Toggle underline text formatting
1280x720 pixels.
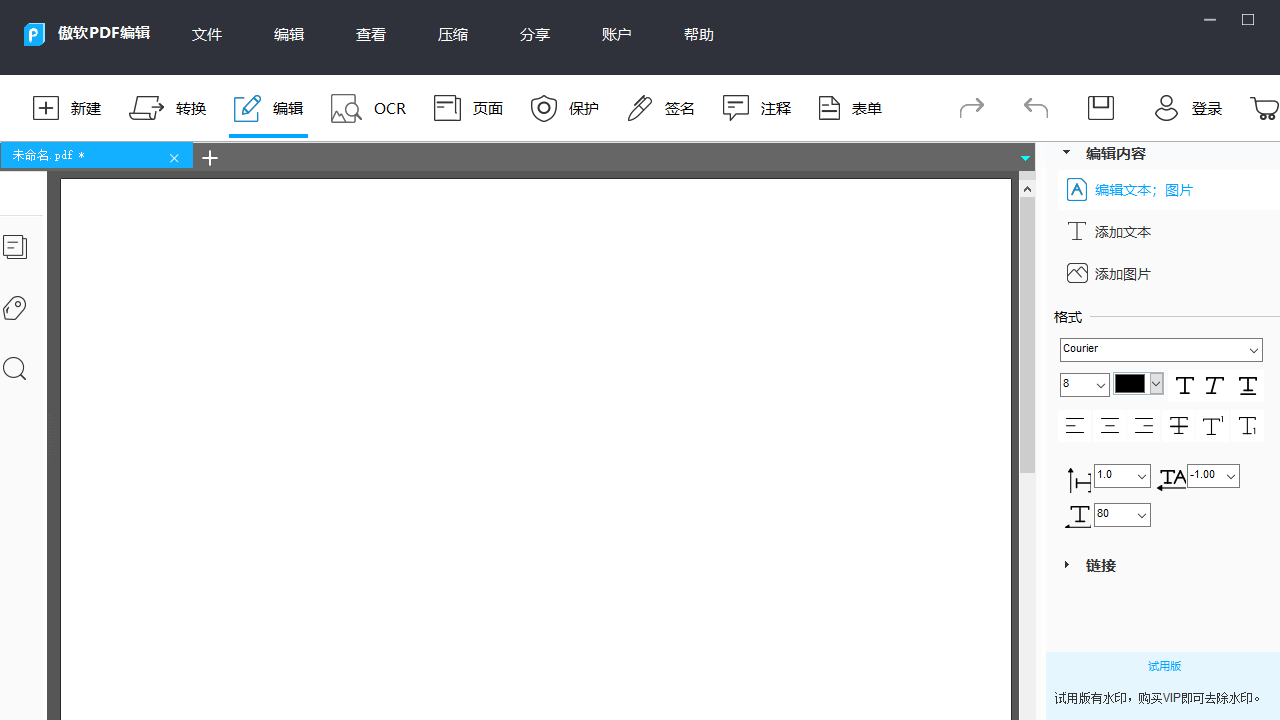click(1247, 385)
